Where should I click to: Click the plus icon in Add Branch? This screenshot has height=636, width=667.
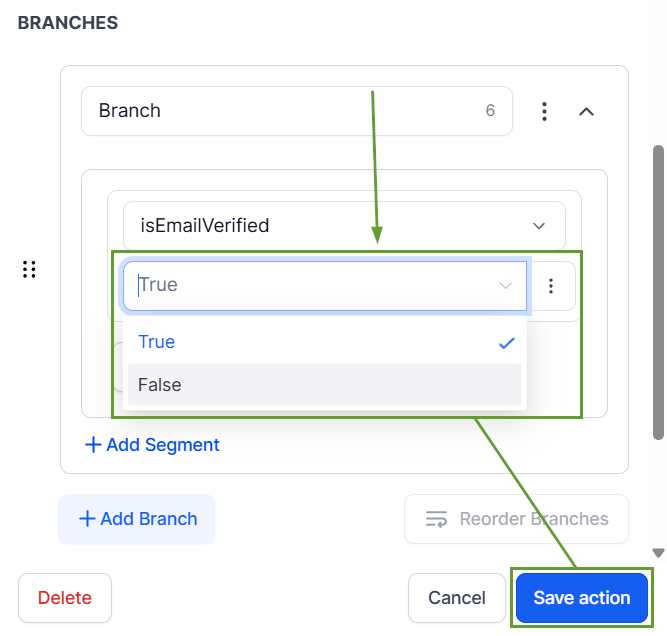tap(87, 519)
